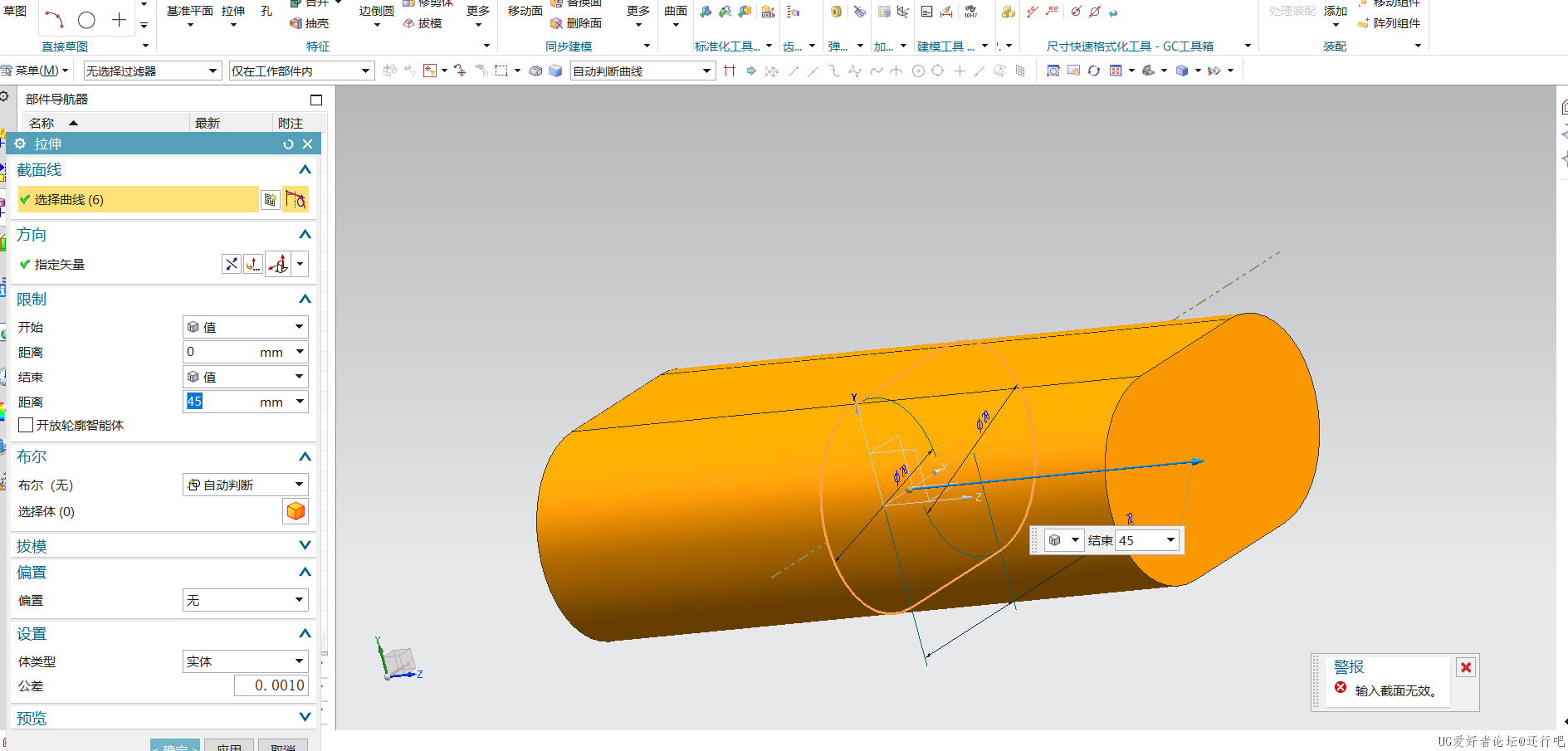Open the 自动判断曲线 curve rule dropdown

[642, 71]
